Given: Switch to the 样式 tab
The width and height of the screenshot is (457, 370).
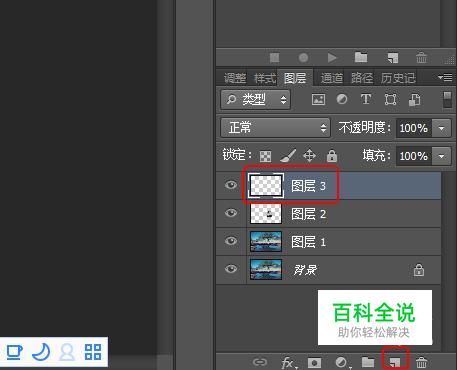Looking at the screenshot, I should 265,78.
